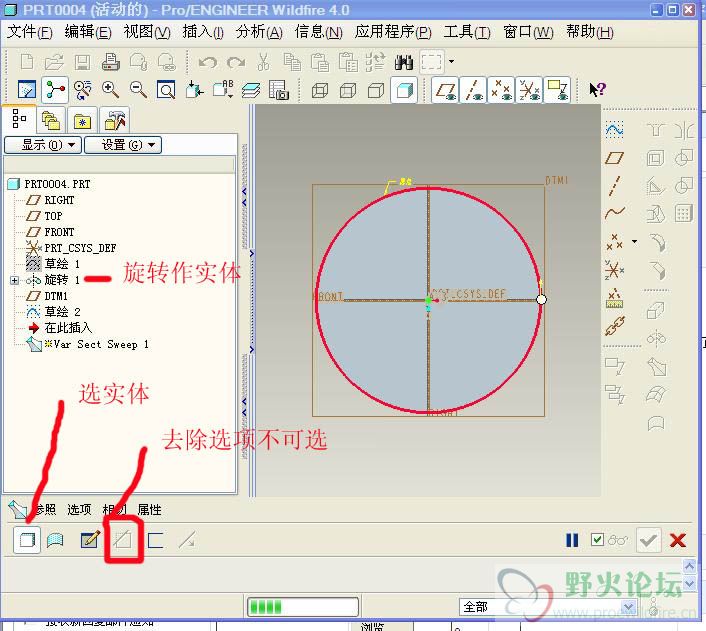Toggle datum planes display
The image size is (706, 631).
[x=445, y=90]
